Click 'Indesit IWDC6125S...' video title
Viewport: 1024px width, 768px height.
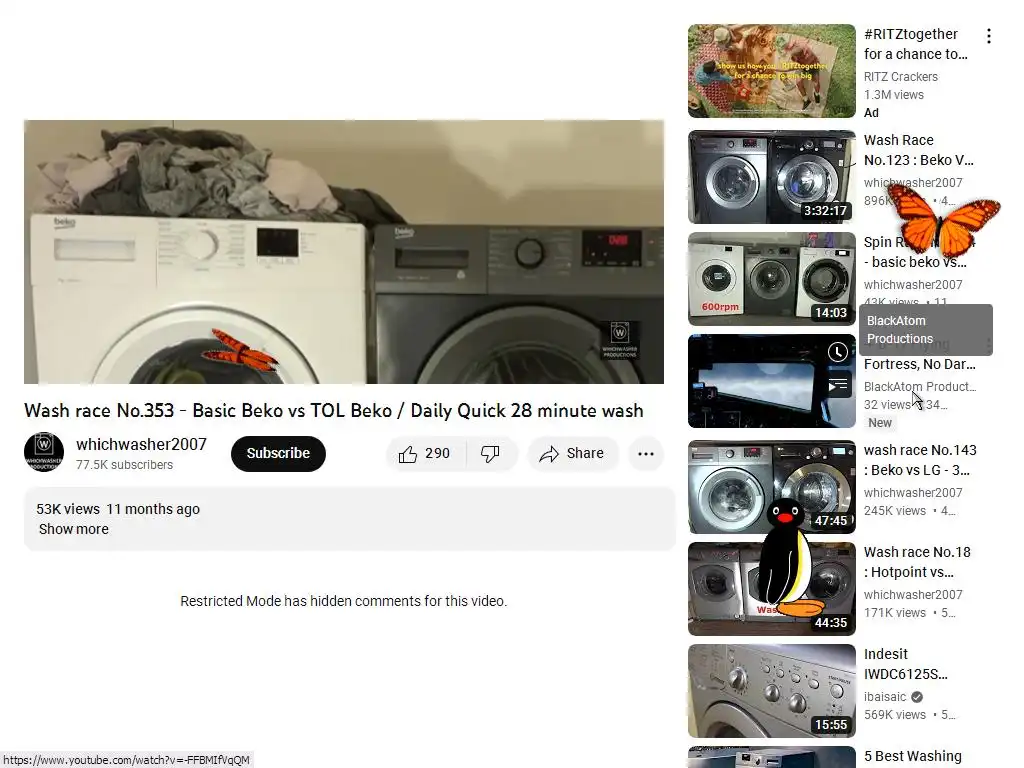(x=905, y=664)
